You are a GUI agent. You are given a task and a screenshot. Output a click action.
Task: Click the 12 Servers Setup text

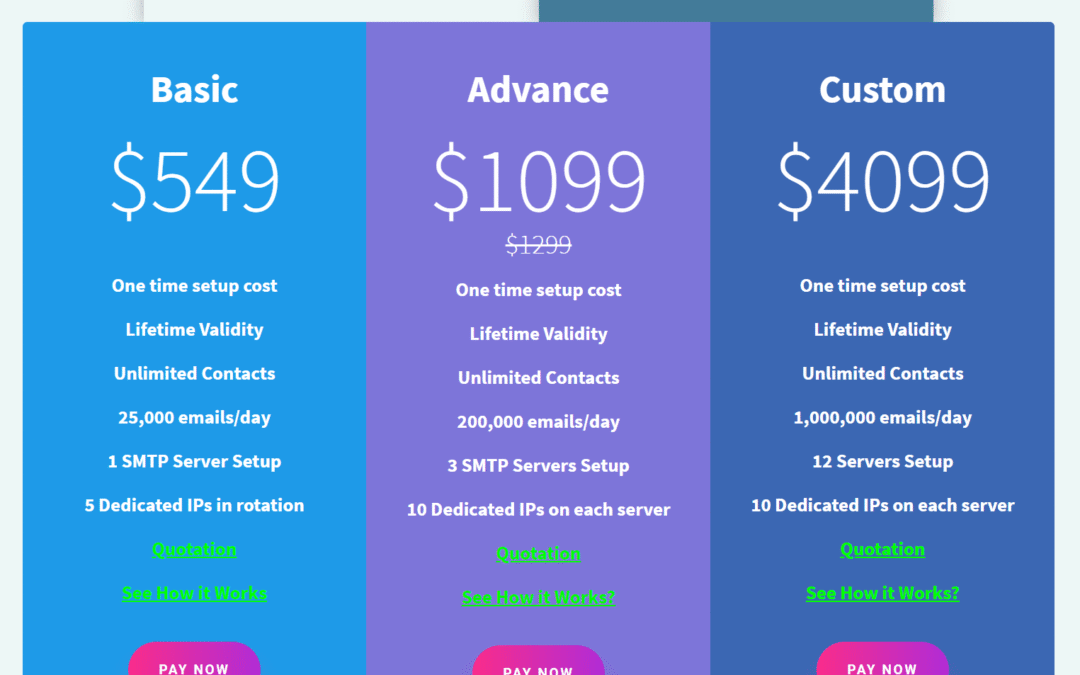tap(882, 461)
